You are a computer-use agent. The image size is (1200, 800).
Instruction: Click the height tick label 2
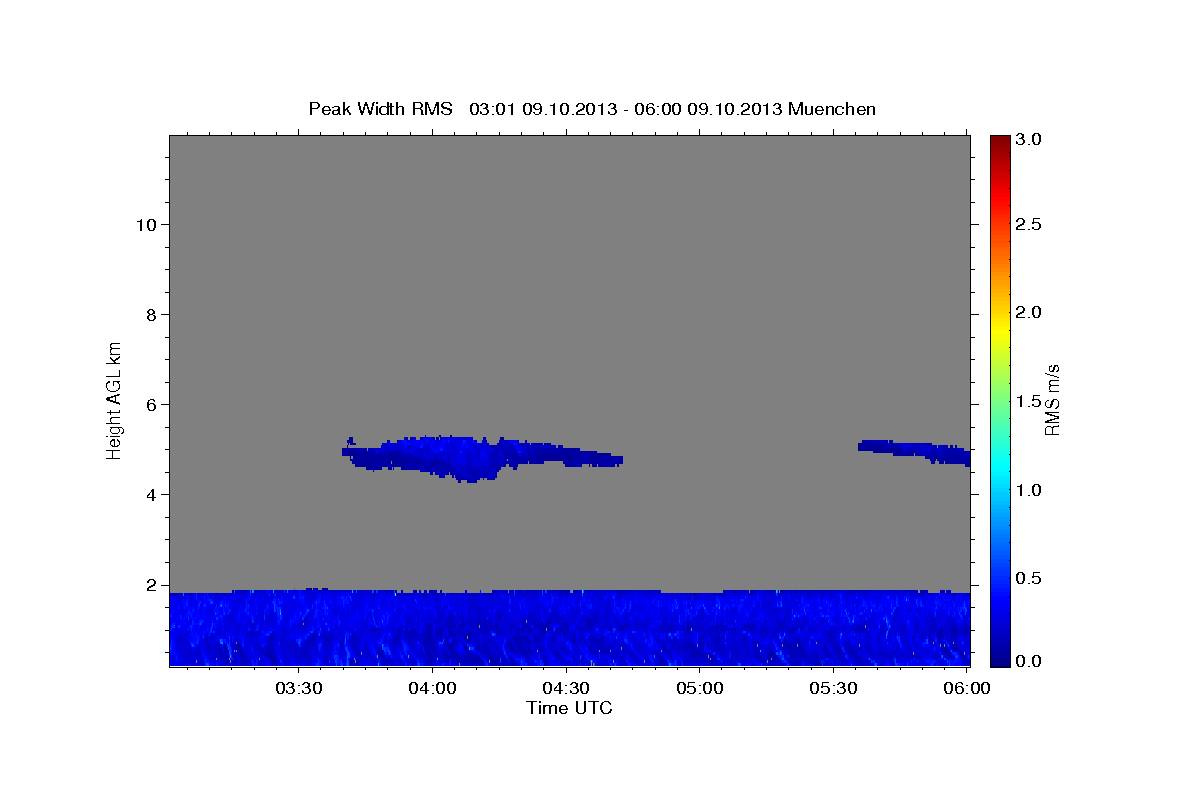click(x=150, y=584)
